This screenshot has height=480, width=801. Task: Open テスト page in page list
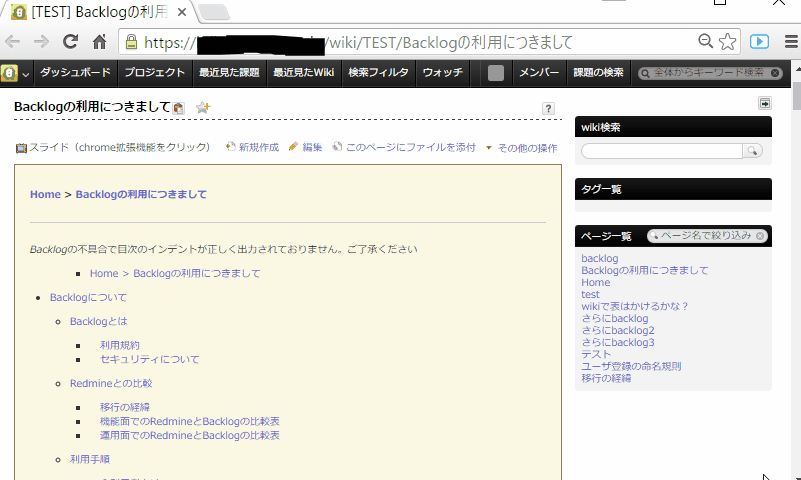coord(596,354)
